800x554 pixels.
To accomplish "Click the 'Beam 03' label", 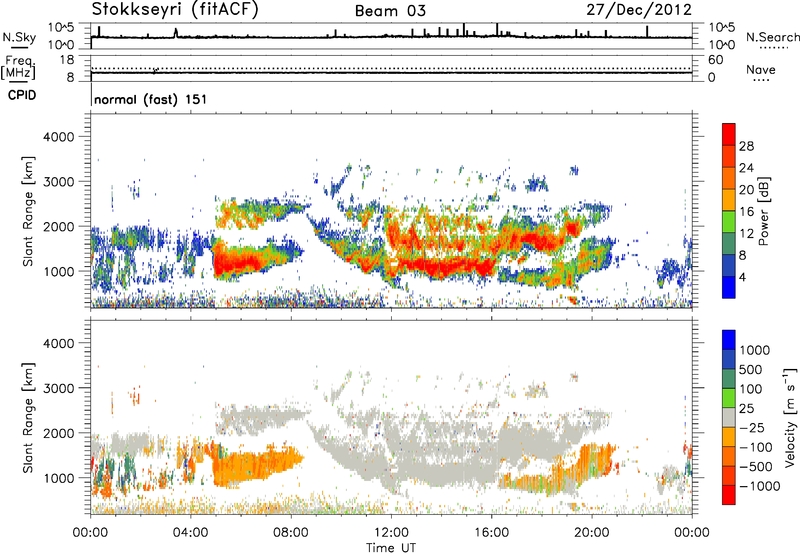I will (x=390, y=11).
